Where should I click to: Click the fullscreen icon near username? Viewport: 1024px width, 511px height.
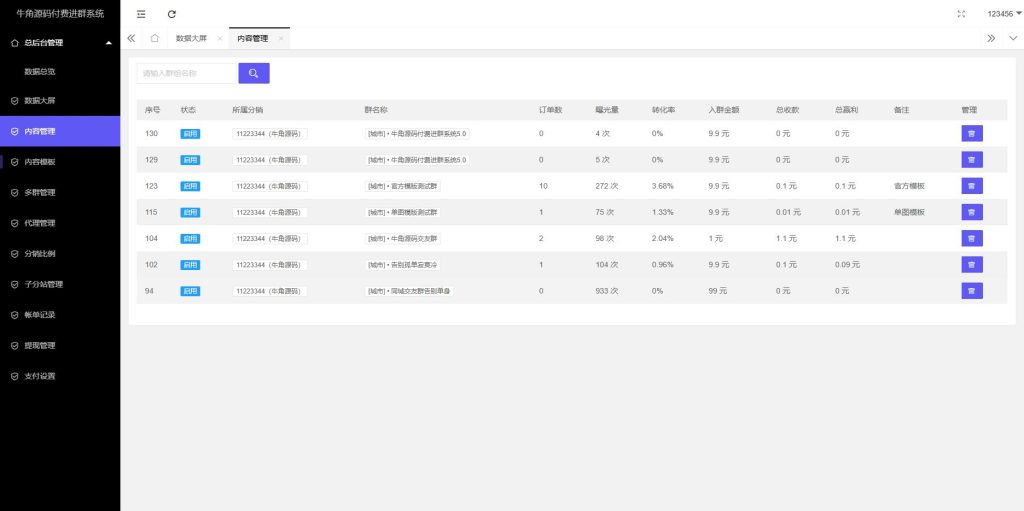(961, 14)
